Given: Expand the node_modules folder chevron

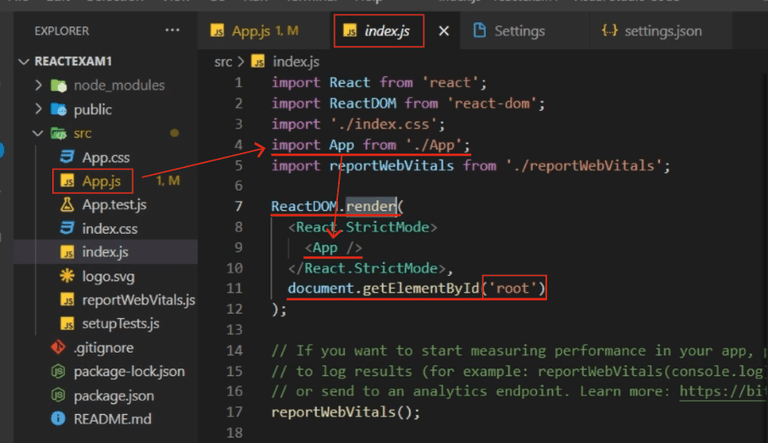Looking at the screenshot, I should (39, 85).
